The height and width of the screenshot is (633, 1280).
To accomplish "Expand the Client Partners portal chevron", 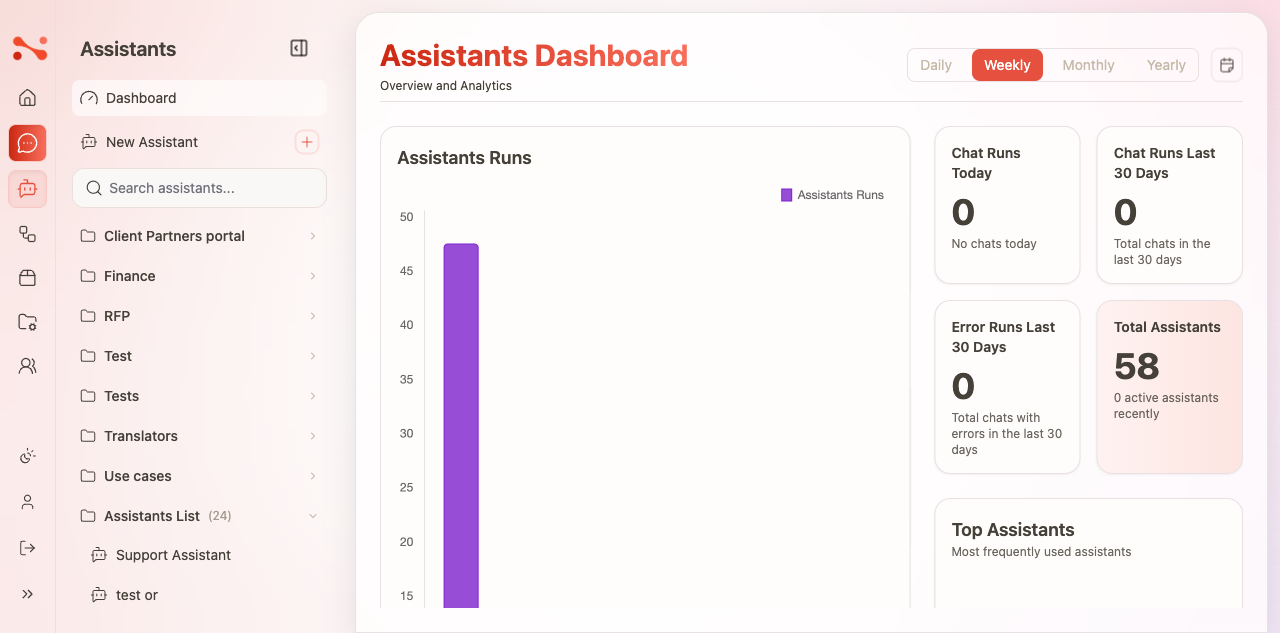I will click(313, 236).
